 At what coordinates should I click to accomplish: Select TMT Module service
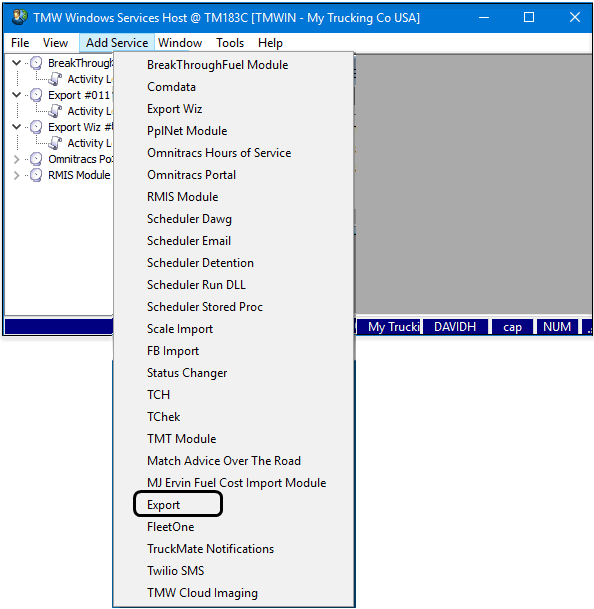[x=233, y=439]
